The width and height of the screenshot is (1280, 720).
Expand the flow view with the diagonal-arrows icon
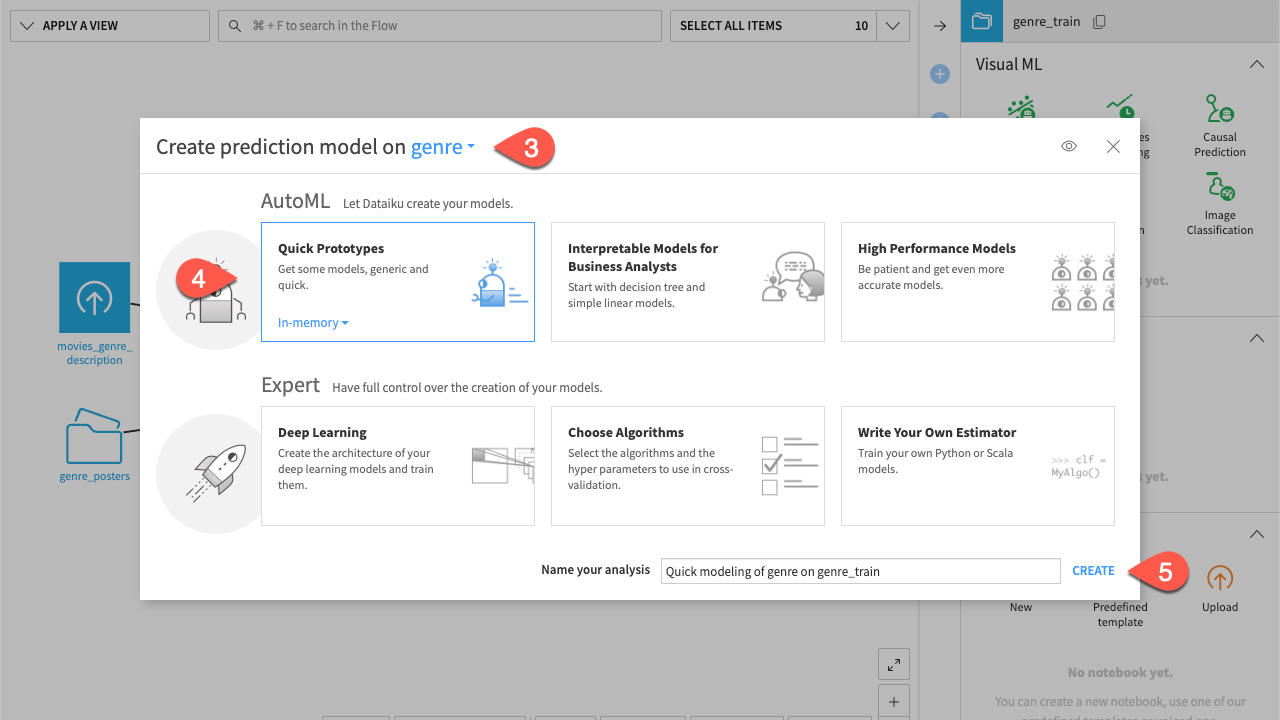[893, 663]
